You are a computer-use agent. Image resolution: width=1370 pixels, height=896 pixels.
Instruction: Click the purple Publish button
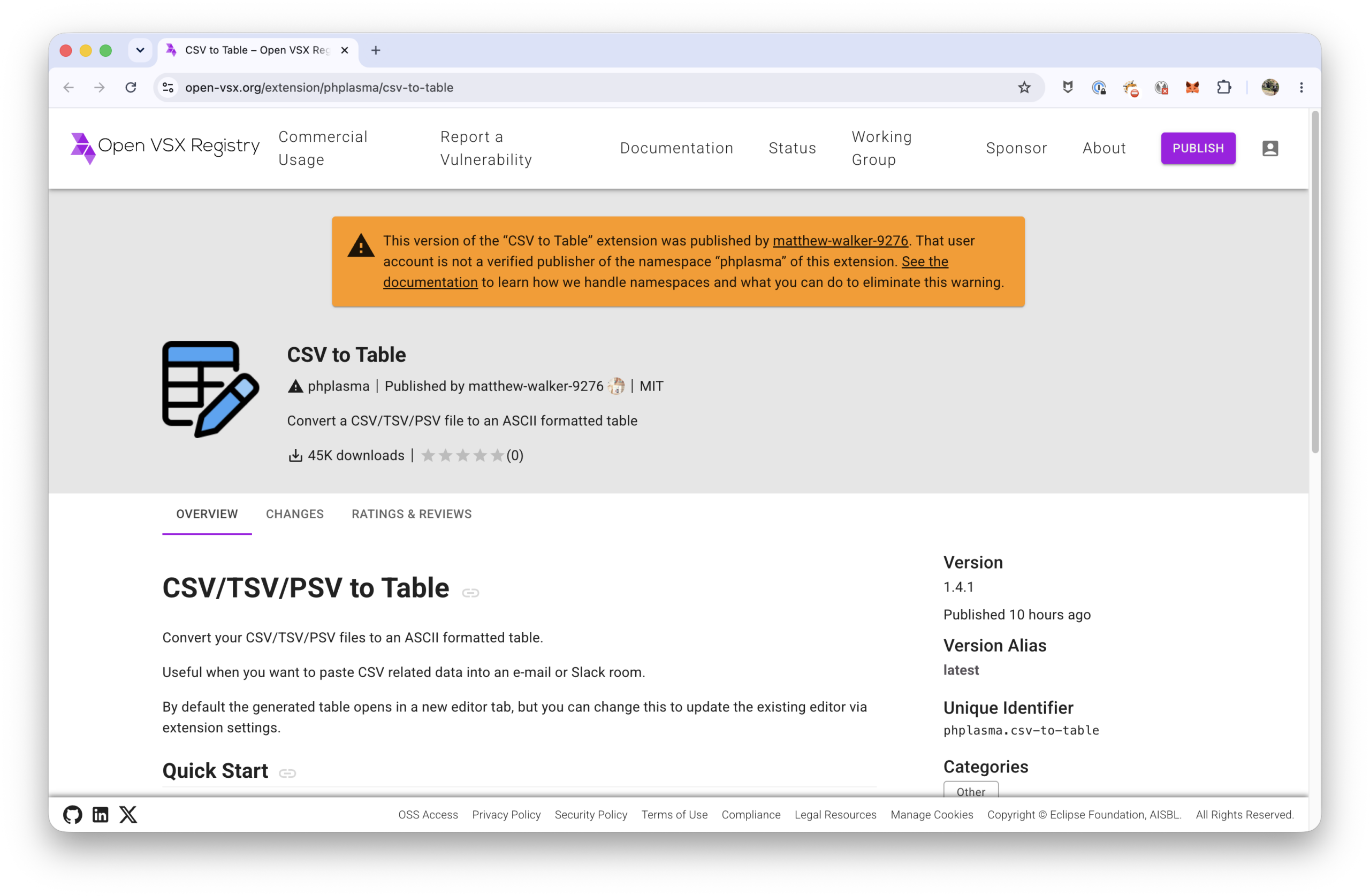(x=1198, y=148)
